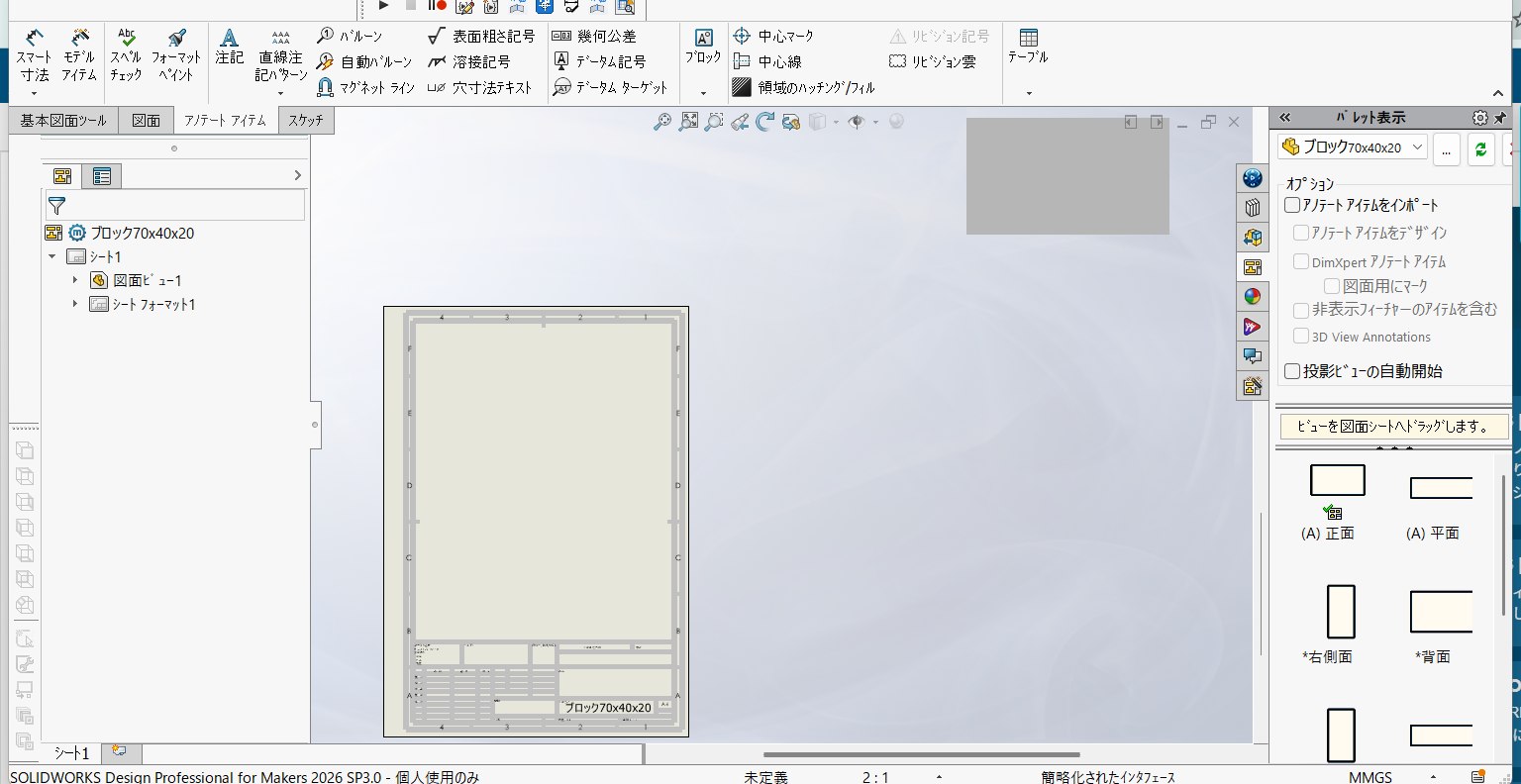This screenshot has width=1521, height=784.
Task: Toggle DimXpert アノテートアイテム checkbox
Action: click(x=1301, y=261)
